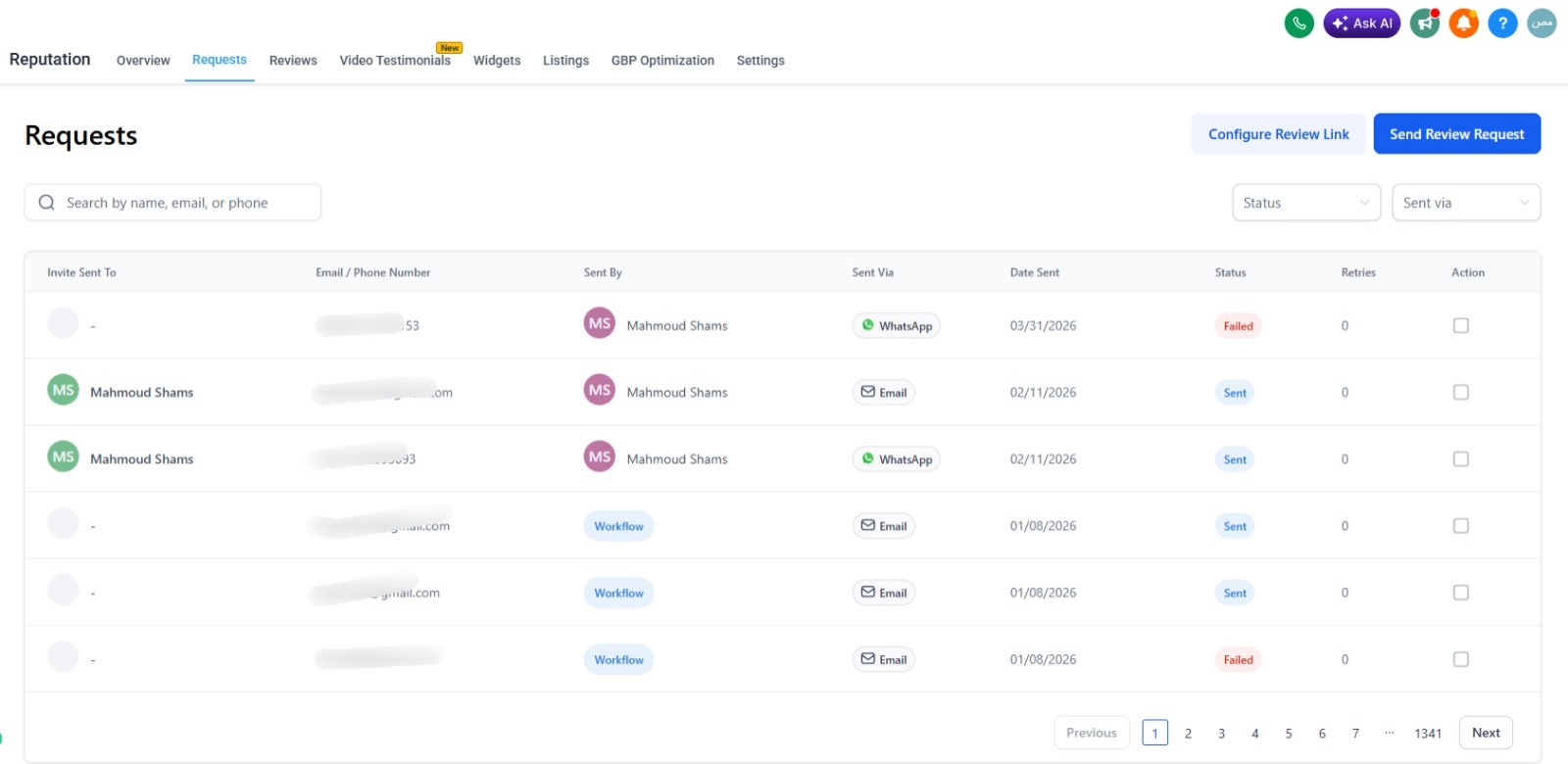
Task: Open the user profile avatar menu
Action: coord(1542,24)
